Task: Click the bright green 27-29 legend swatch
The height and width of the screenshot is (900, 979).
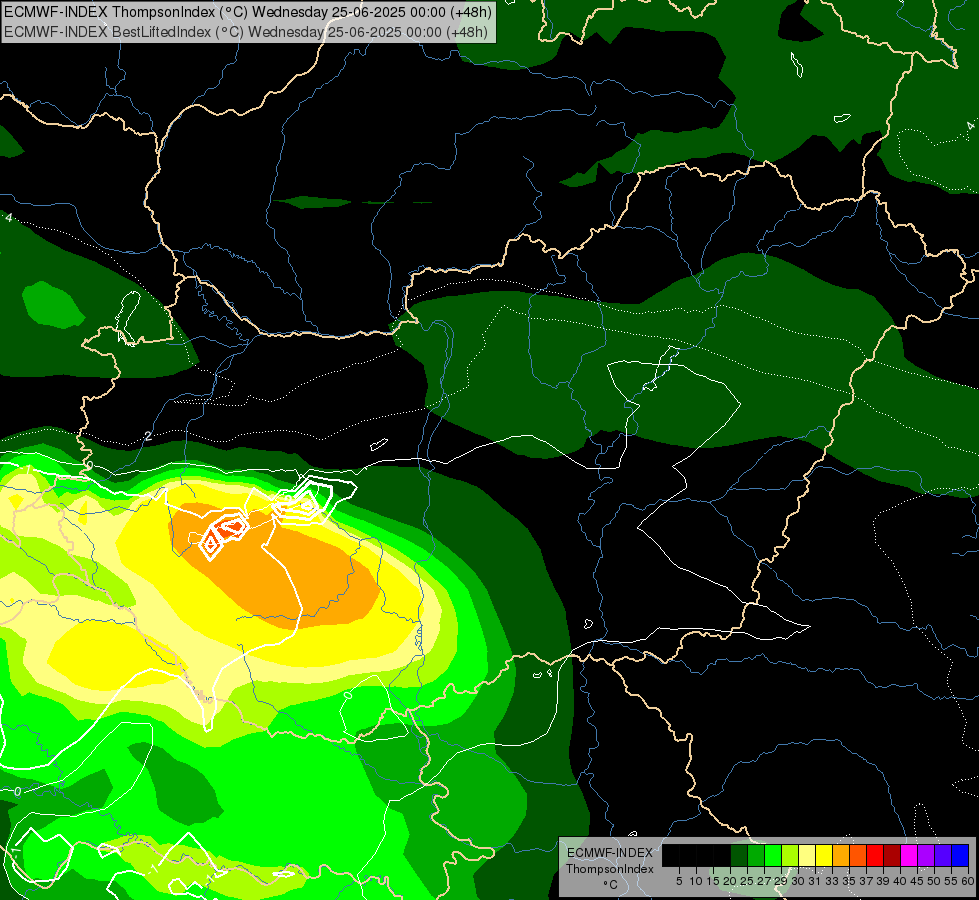Action: coord(773,855)
